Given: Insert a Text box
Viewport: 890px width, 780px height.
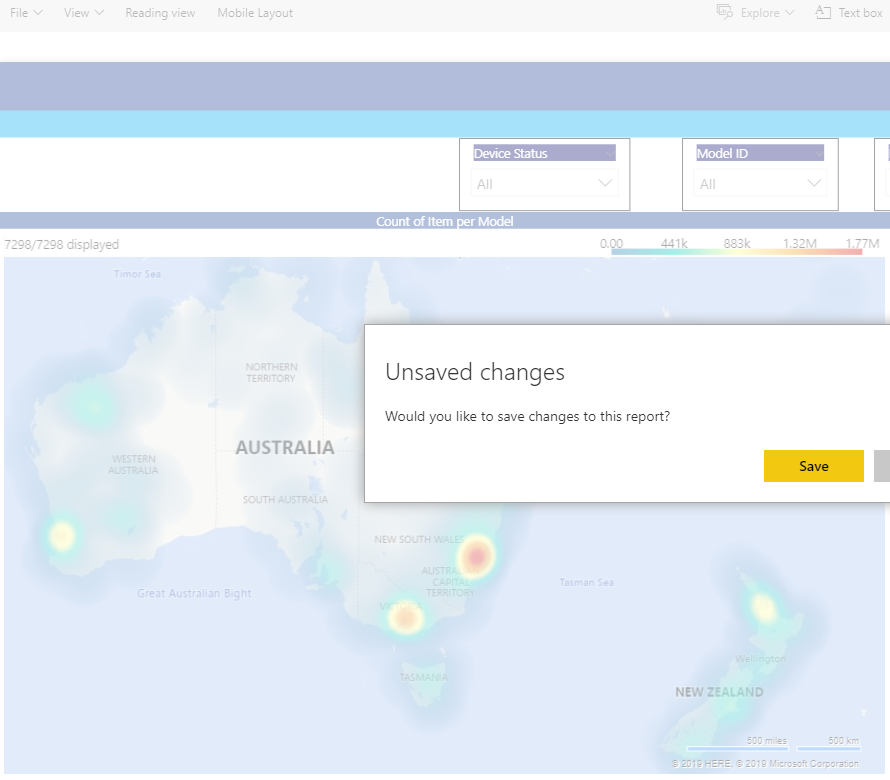Looking at the screenshot, I should pyautogui.click(x=849, y=12).
